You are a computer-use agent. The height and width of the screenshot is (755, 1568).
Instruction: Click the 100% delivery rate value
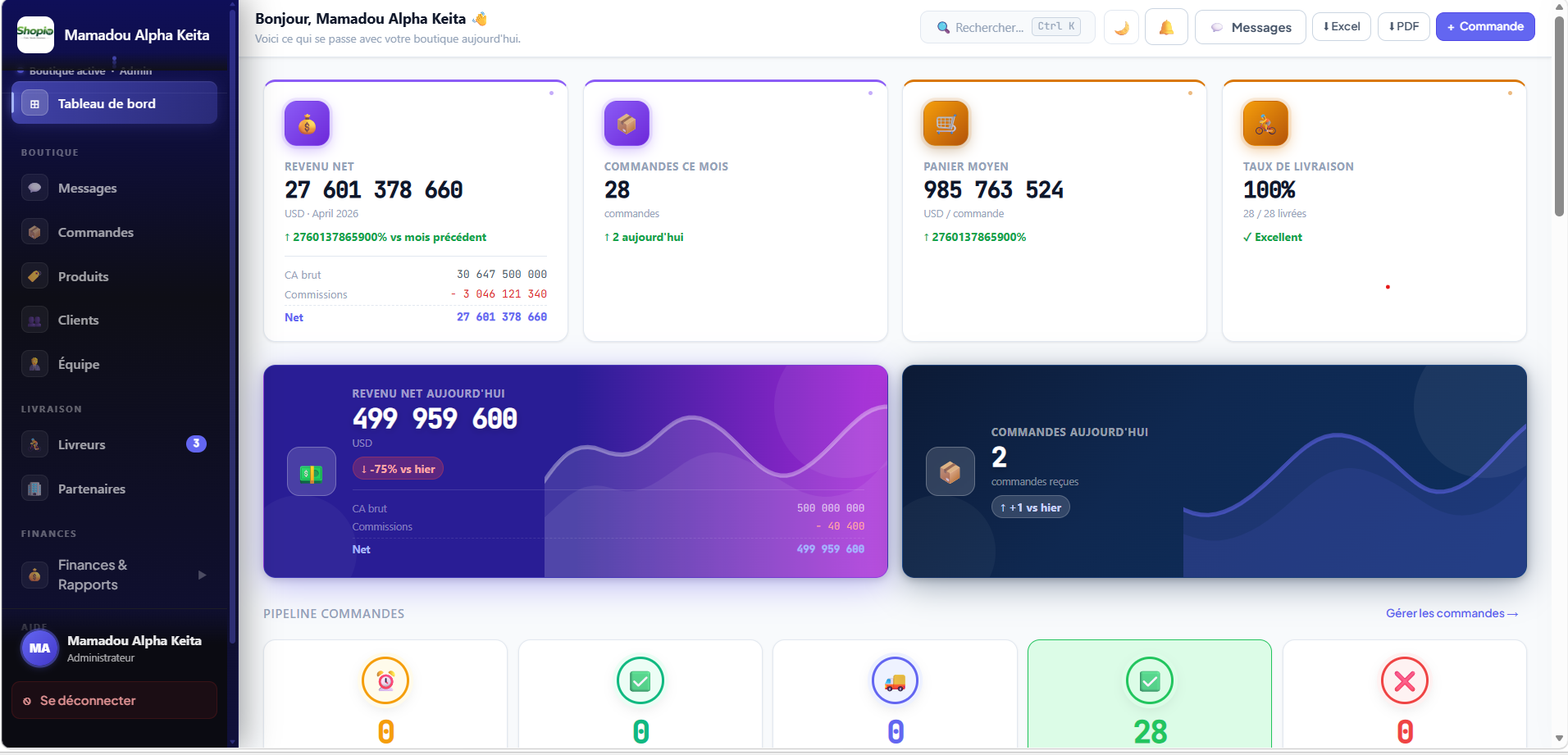[1269, 190]
